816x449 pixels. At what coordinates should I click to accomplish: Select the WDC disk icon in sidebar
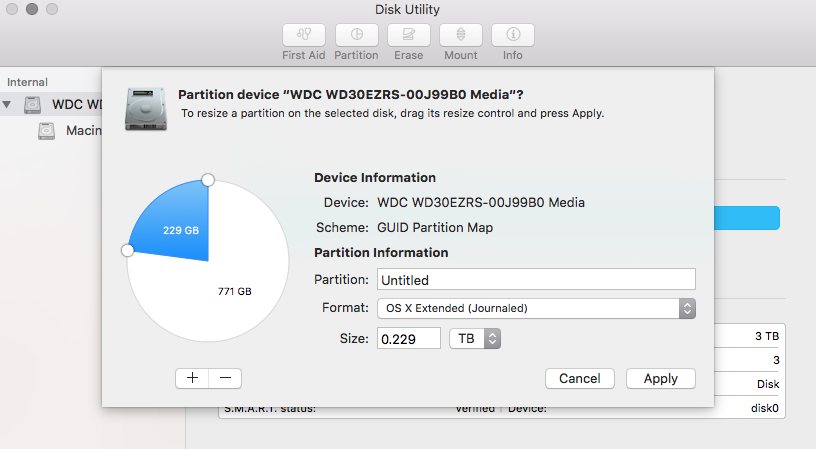33,105
